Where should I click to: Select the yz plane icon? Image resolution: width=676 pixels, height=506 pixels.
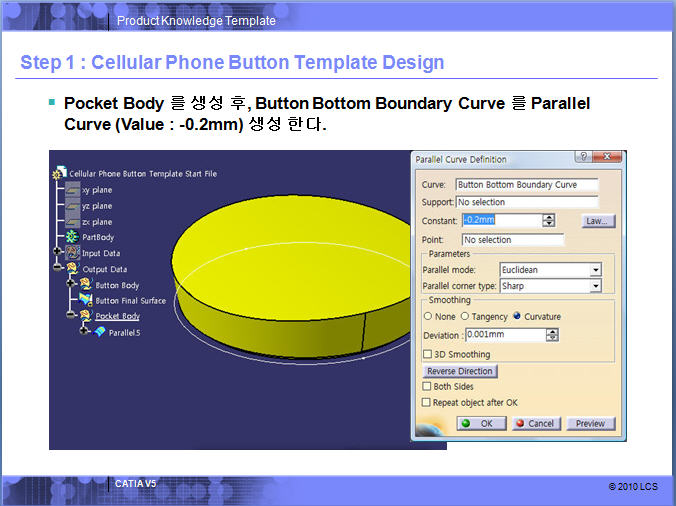72,205
